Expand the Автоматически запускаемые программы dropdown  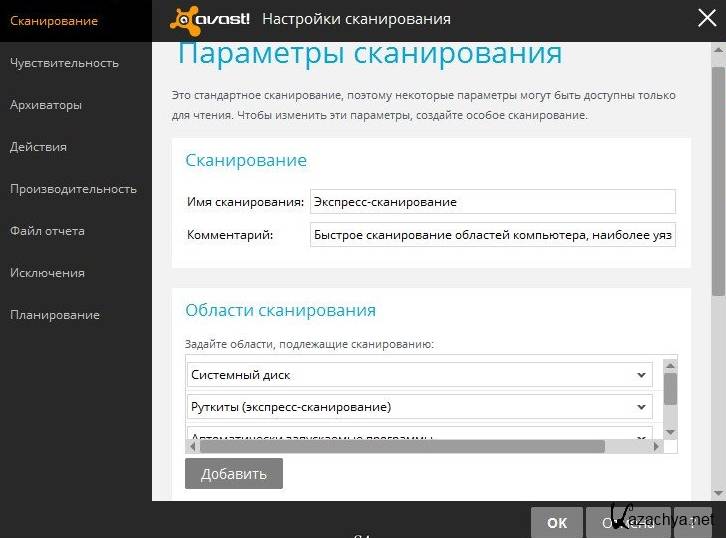pos(641,437)
